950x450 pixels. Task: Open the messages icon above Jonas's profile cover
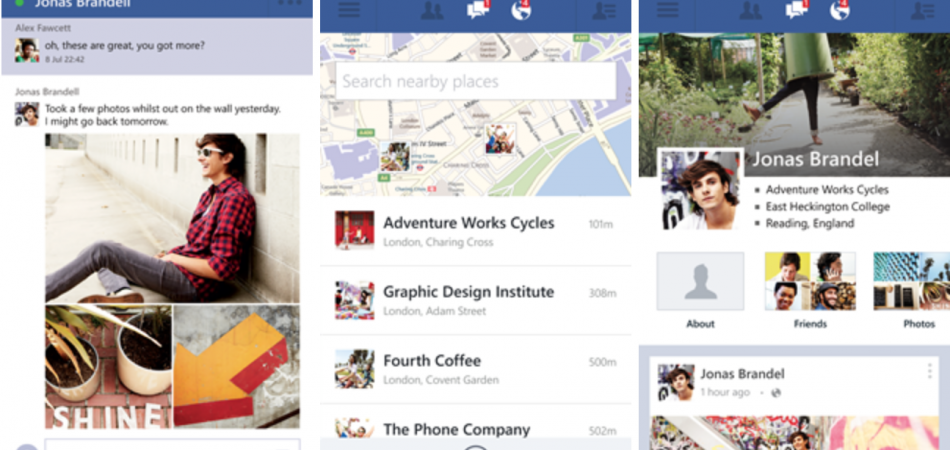tap(797, 10)
